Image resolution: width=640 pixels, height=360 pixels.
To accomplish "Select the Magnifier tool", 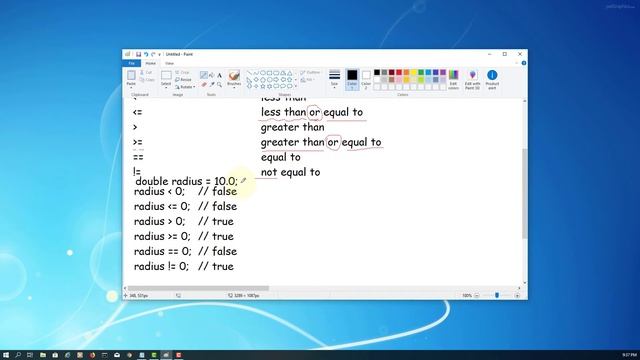I will 219,84.
